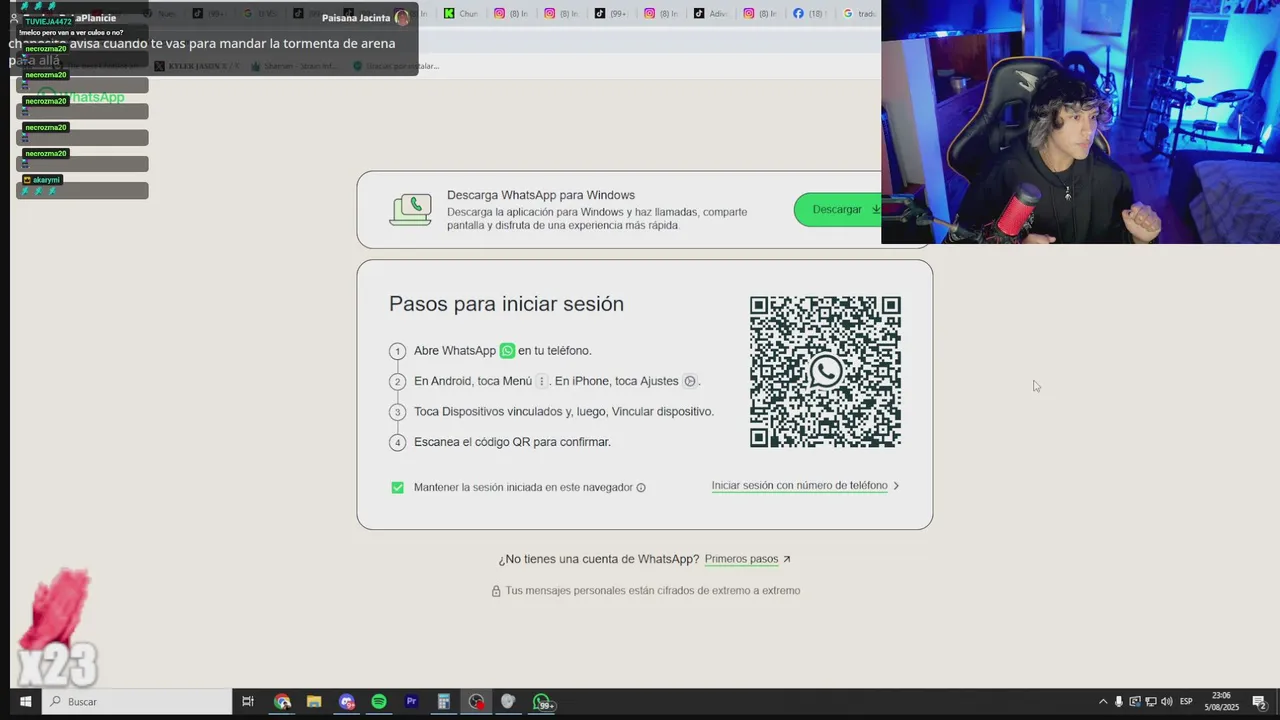Show hidden system tray icons

1103,702
